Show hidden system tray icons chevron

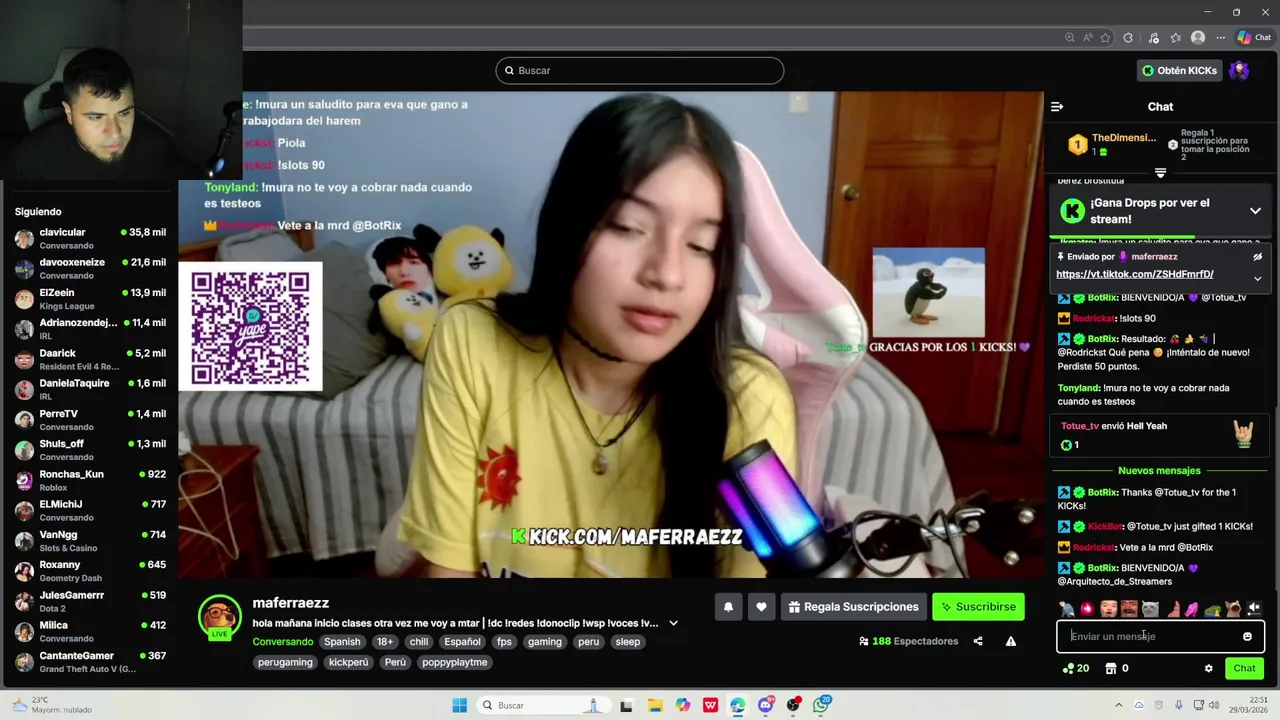1117,705
